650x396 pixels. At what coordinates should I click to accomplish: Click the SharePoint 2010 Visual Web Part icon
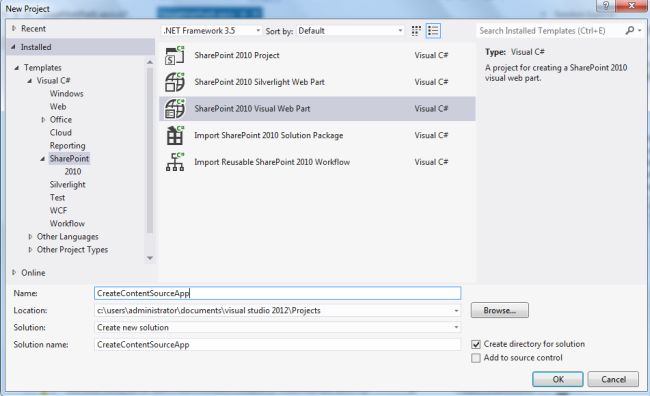(175, 109)
